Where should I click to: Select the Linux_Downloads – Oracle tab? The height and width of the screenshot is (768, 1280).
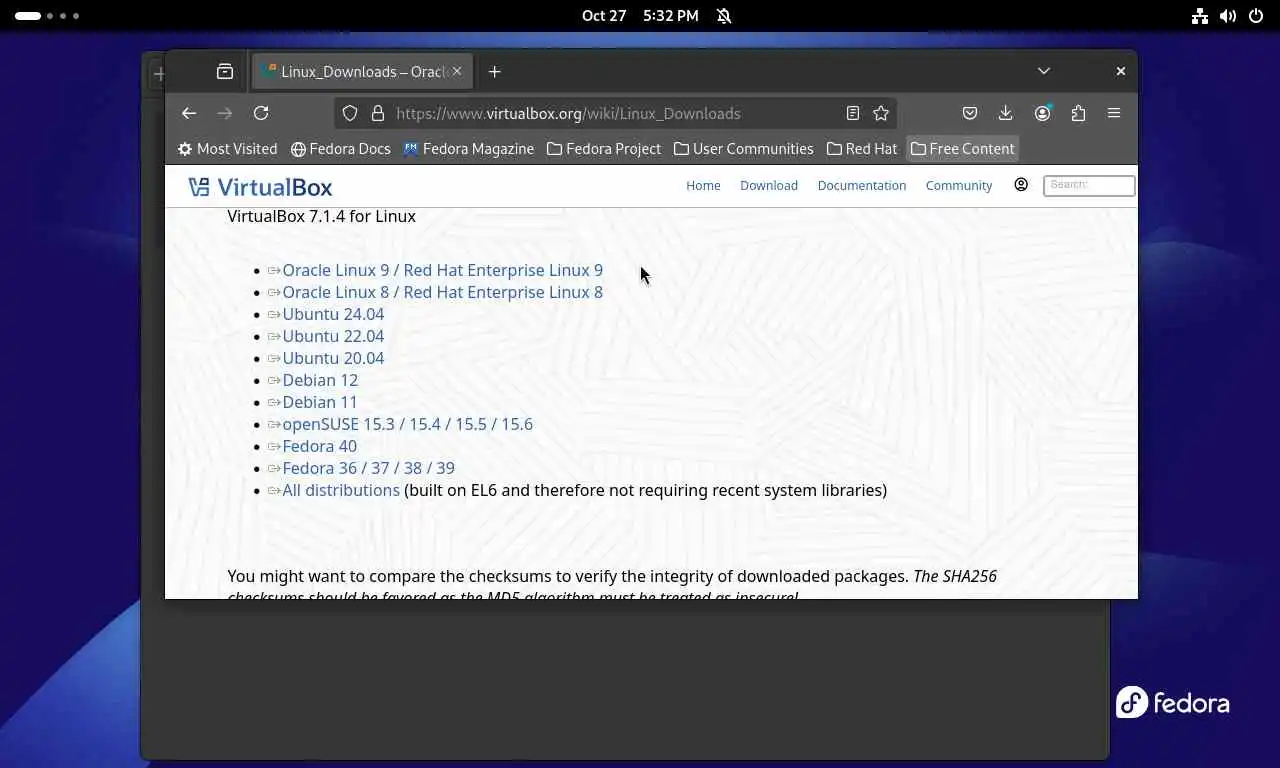tap(361, 71)
